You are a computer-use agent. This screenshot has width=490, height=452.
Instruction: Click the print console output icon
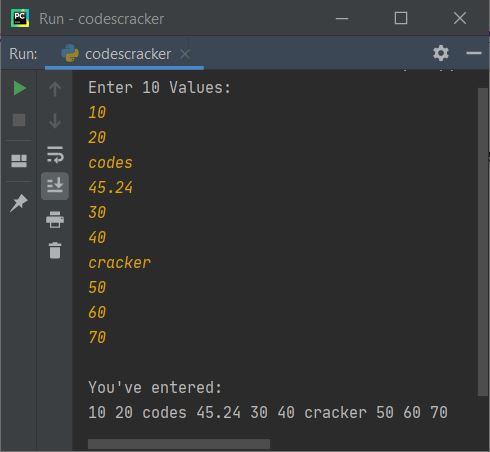tap(55, 219)
